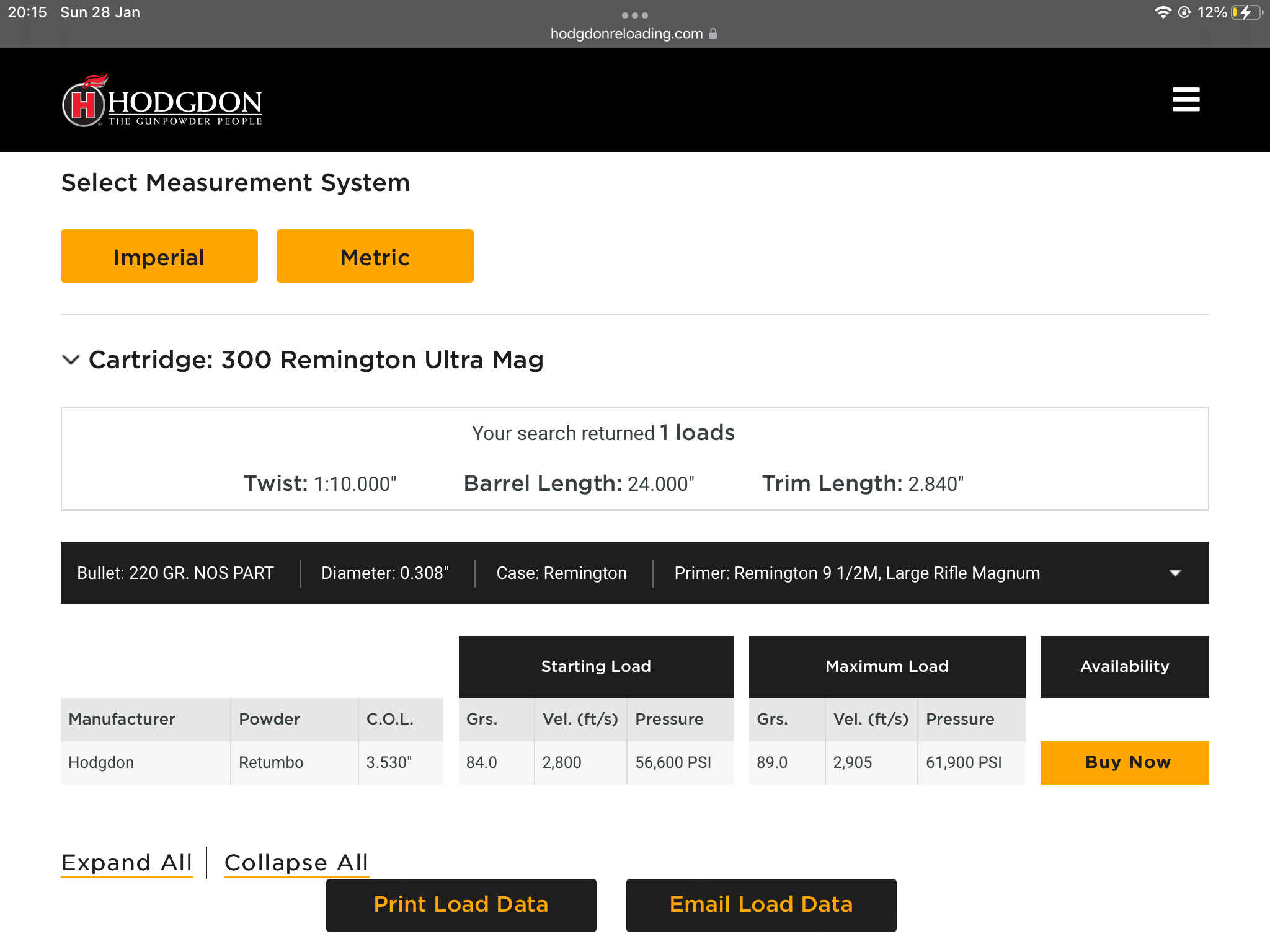
Task: Click the Powder column header
Action: pyautogui.click(x=295, y=719)
